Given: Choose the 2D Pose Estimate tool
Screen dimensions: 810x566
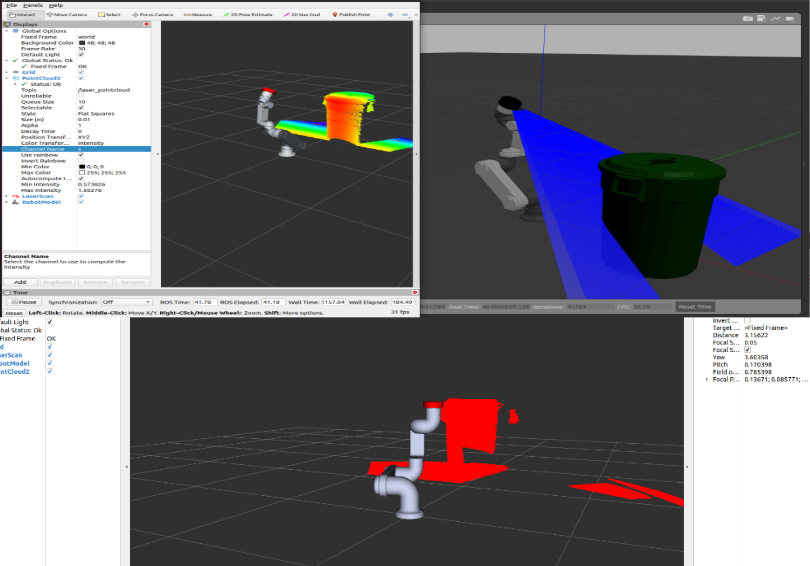Looking at the screenshot, I should [x=247, y=14].
